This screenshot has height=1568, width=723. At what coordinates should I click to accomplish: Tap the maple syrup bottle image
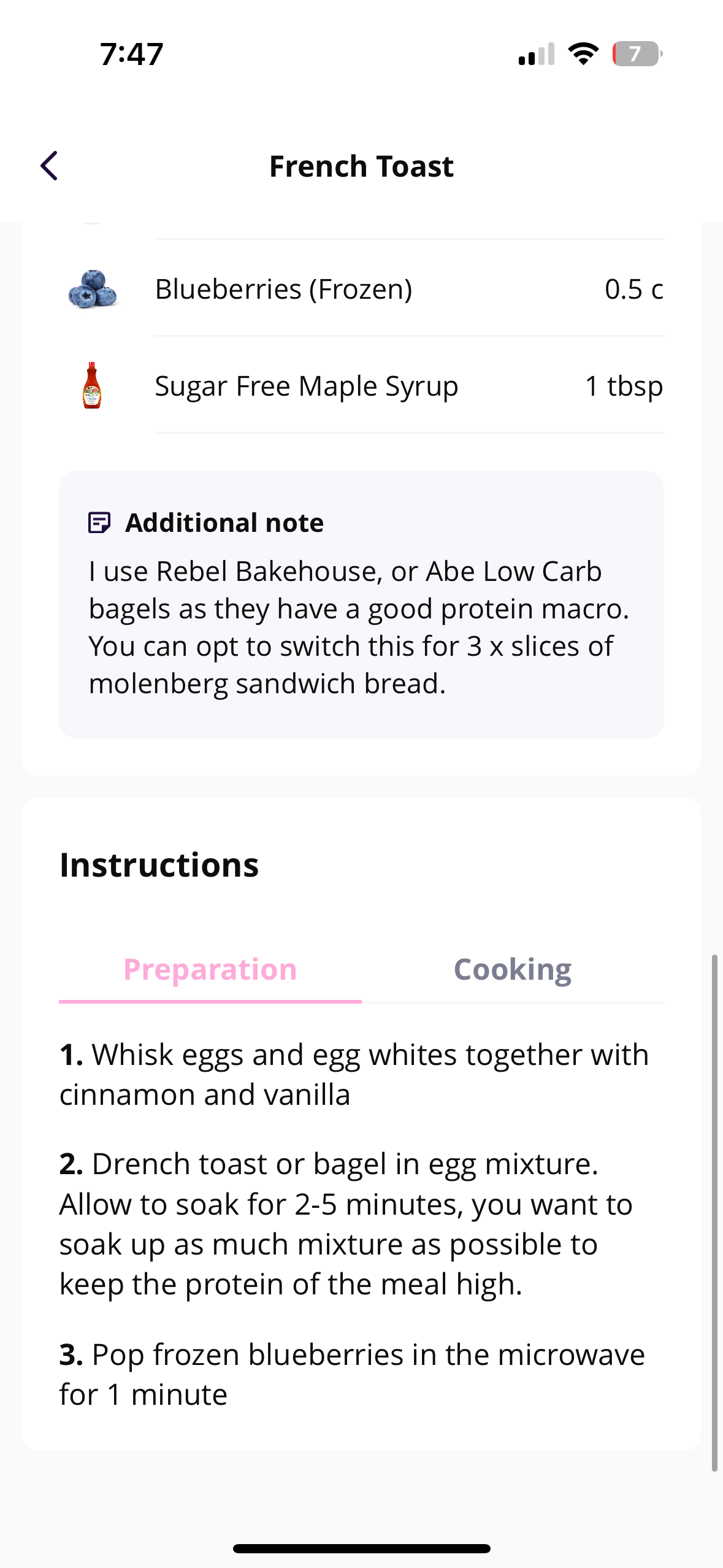tap(92, 385)
